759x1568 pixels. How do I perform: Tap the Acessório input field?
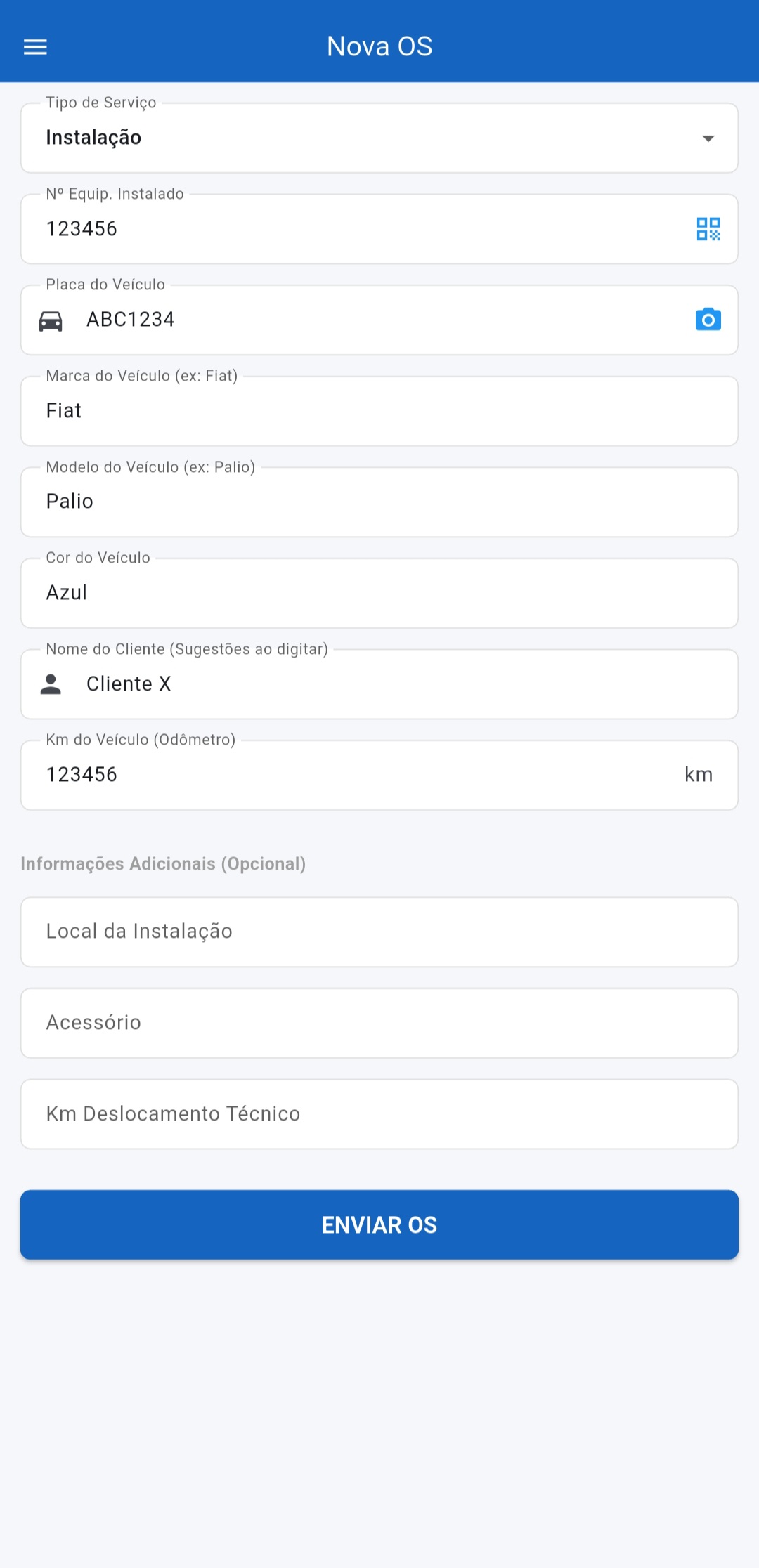point(379,1023)
